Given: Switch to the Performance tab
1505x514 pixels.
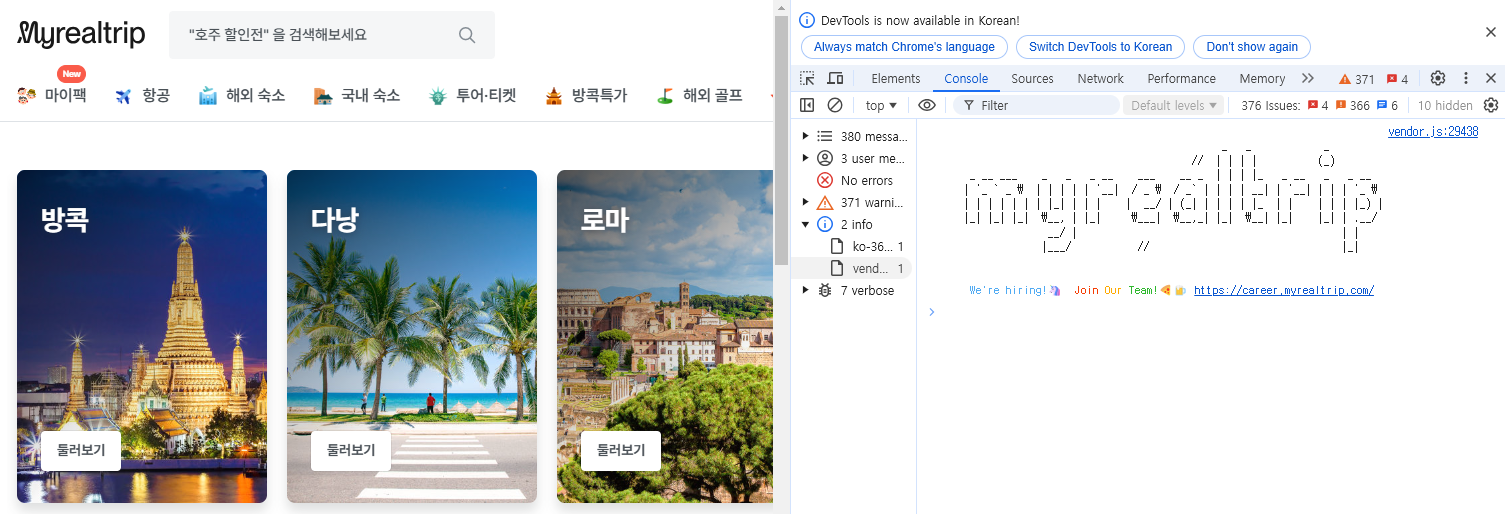Looking at the screenshot, I should (x=1182, y=78).
